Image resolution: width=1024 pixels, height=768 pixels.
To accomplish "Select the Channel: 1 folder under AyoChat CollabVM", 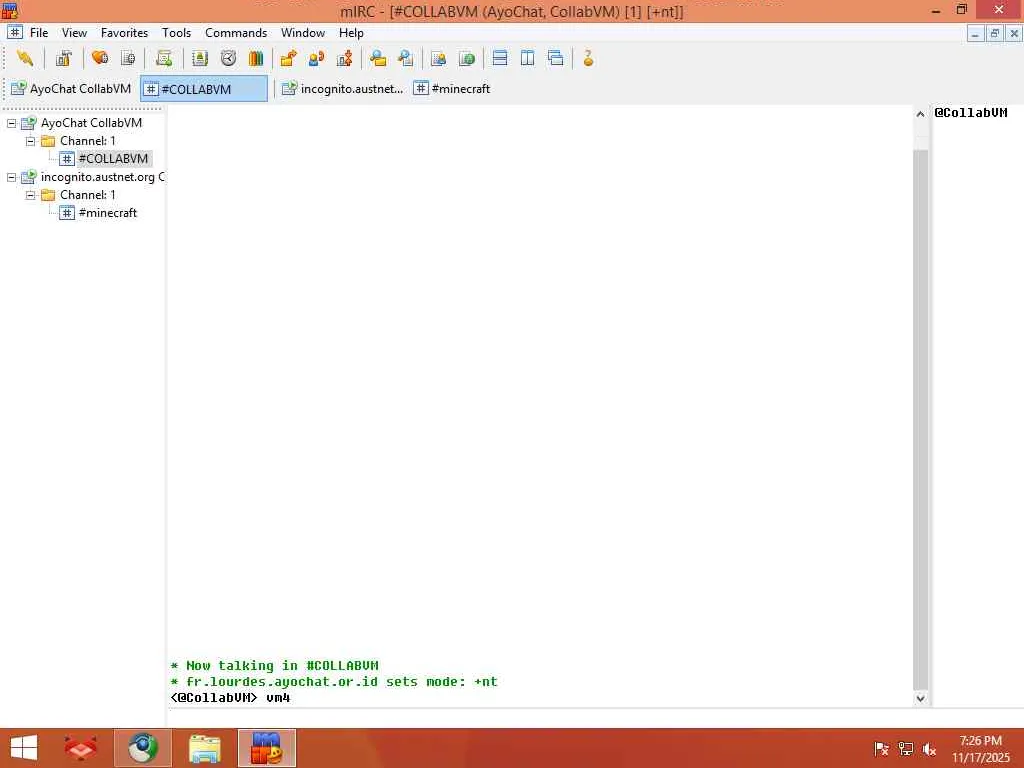I will 88,141.
